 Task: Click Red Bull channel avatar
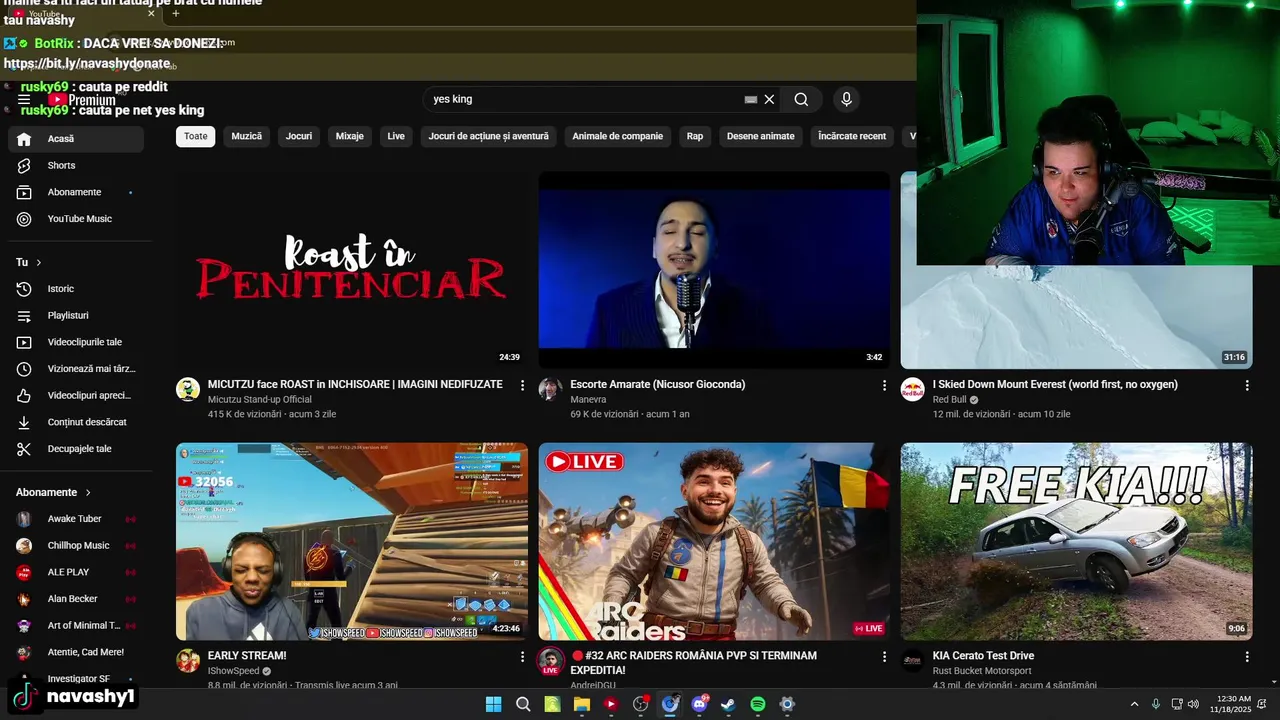coord(912,389)
